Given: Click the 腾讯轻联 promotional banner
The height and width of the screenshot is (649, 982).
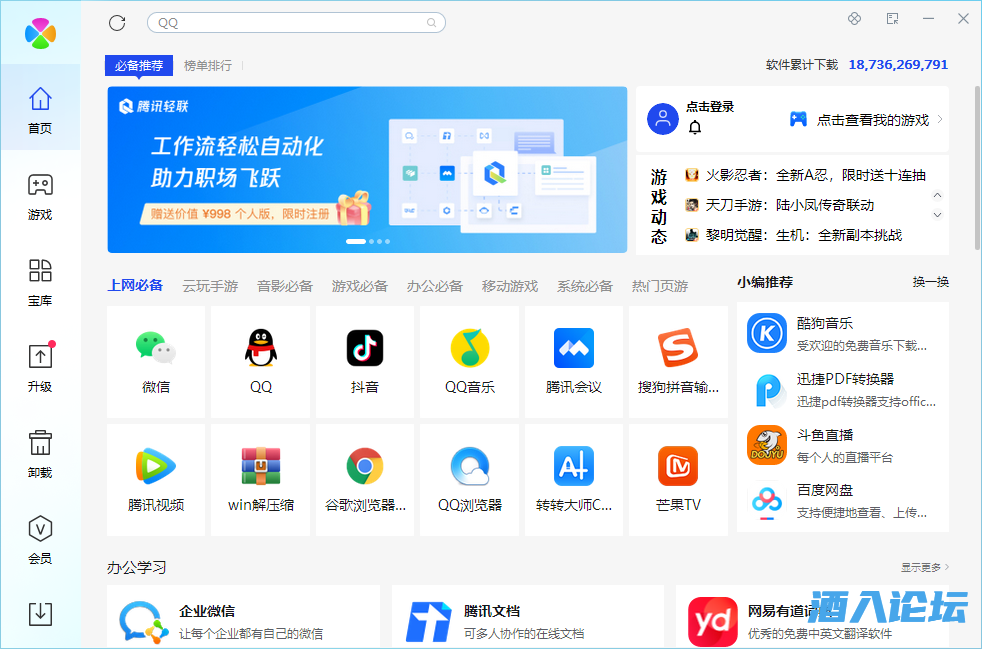Looking at the screenshot, I should pos(367,170).
